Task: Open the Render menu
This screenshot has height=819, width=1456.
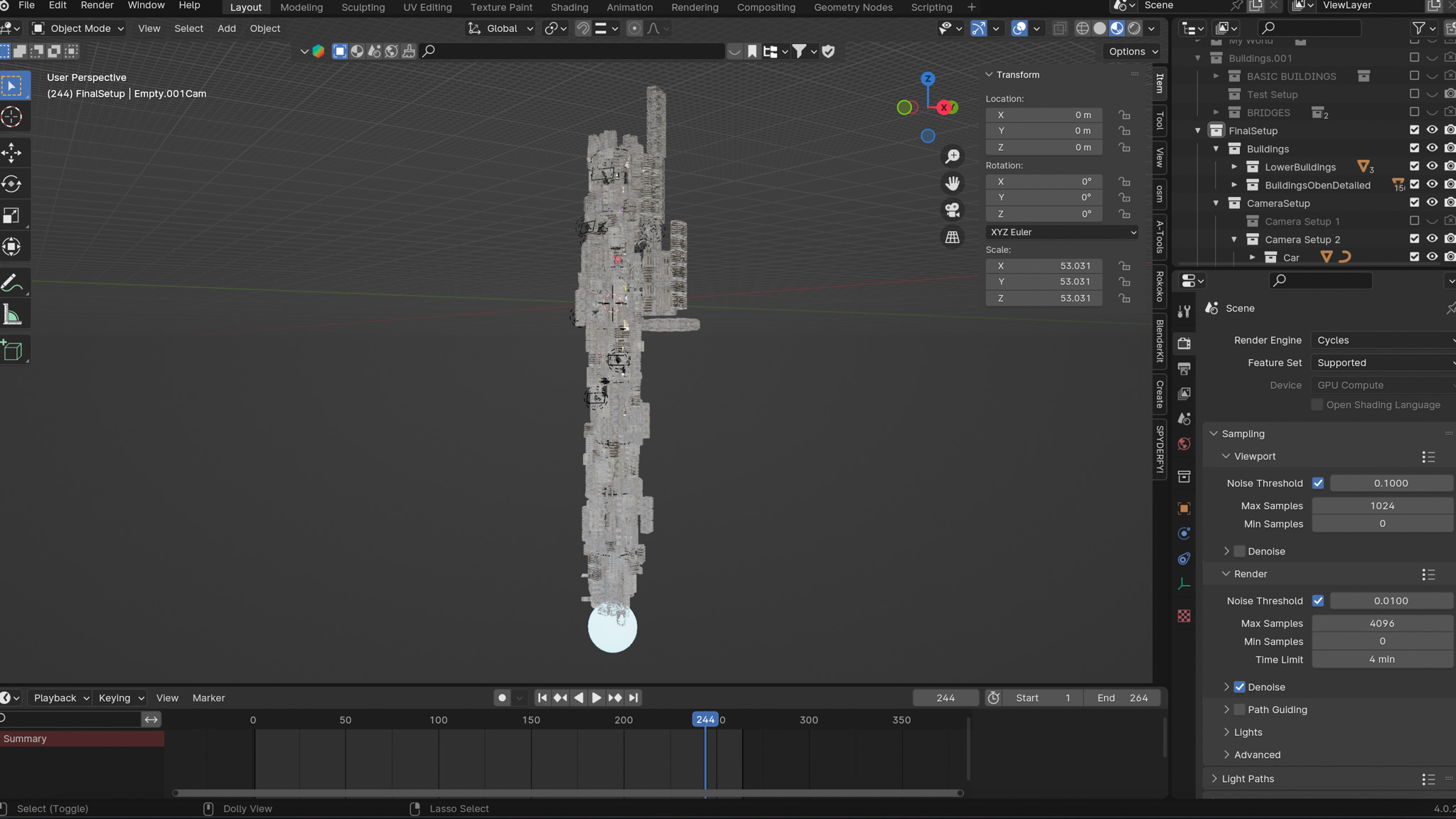Action: [97, 6]
